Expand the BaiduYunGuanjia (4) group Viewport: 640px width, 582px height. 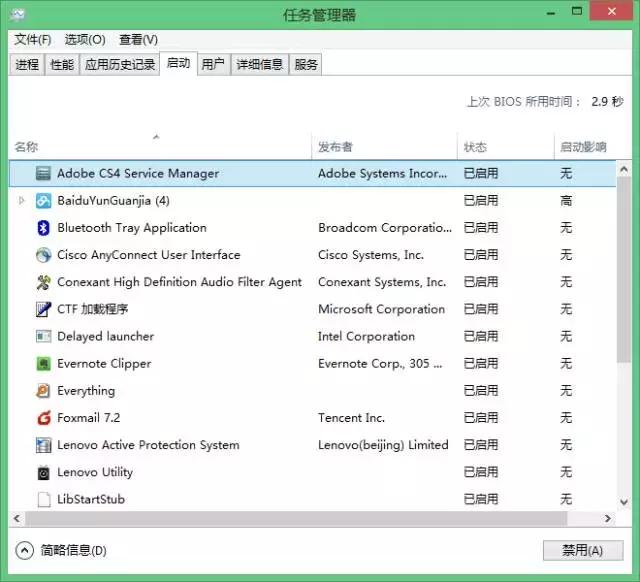22,201
